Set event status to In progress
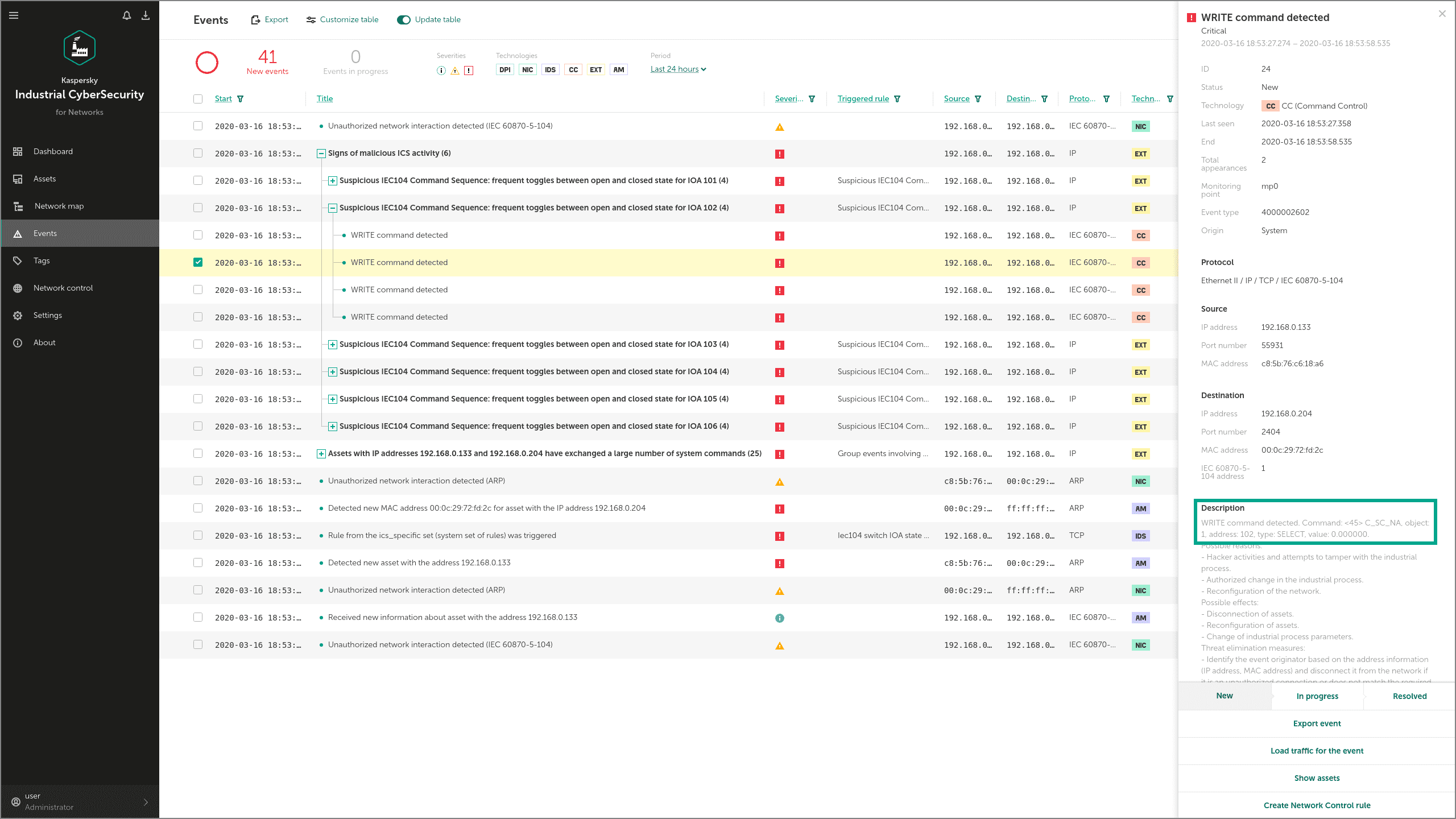Screen dimensions: 1456x819 pyautogui.click(x=1317, y=696)
